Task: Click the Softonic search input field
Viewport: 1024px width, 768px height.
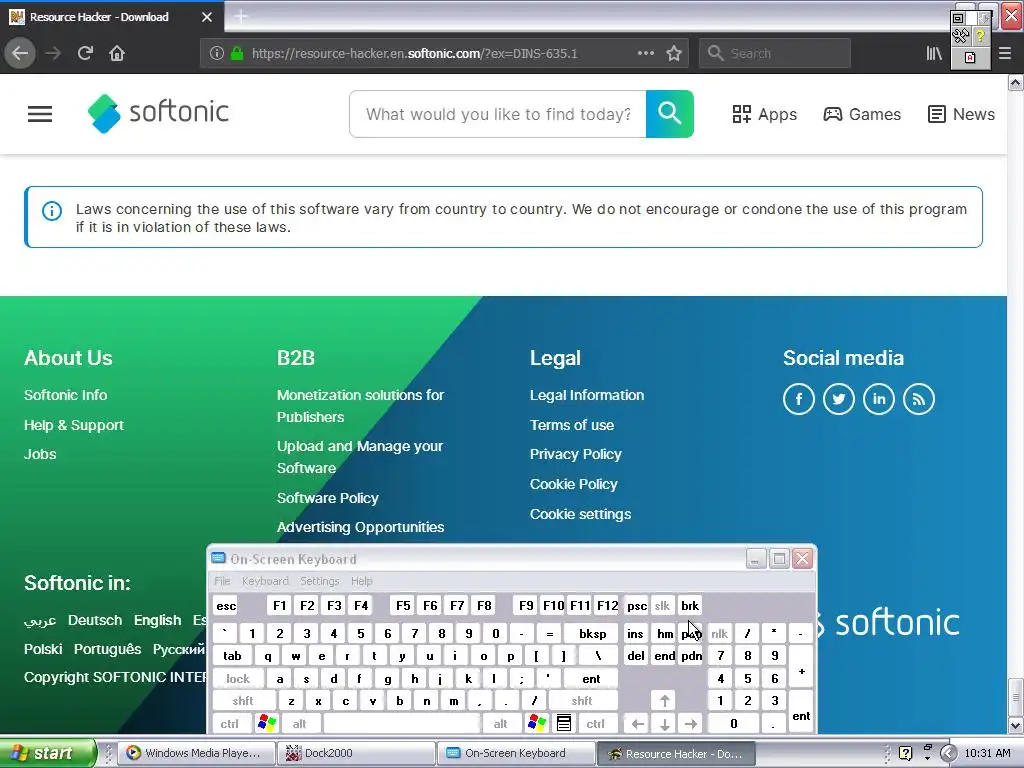Action: (x=498, y=114)
